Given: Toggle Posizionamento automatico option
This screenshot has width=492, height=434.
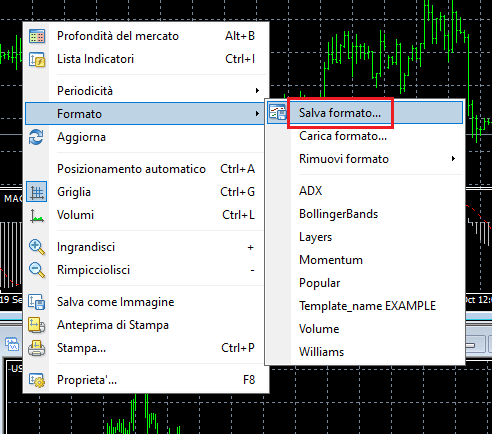Looking at the screenshot, I should pos(146,169).
